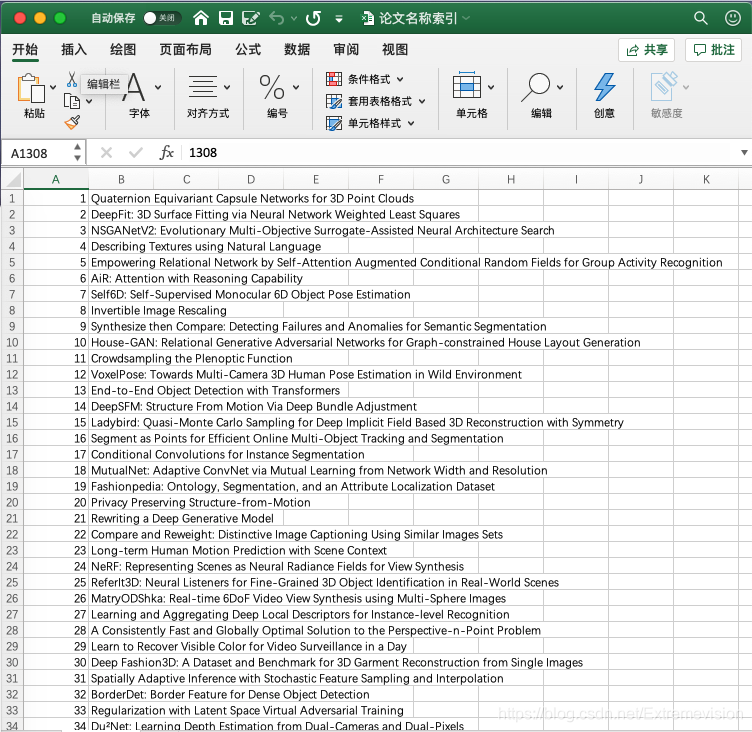Click the cancel X in formula bar

(x=106, y=153)
